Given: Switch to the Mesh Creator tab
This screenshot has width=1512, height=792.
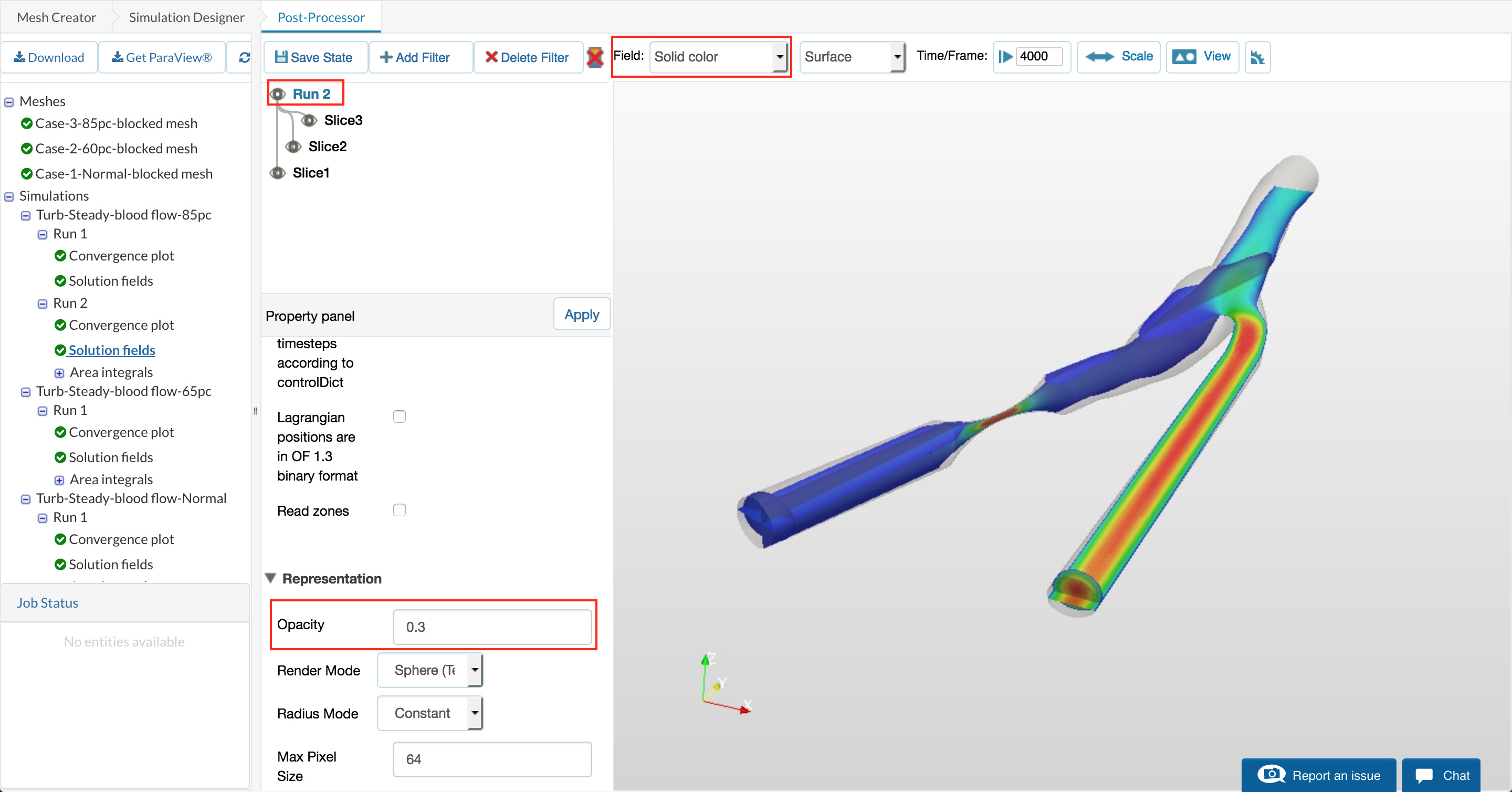Looking at the screenshot, I should point(56,17).
